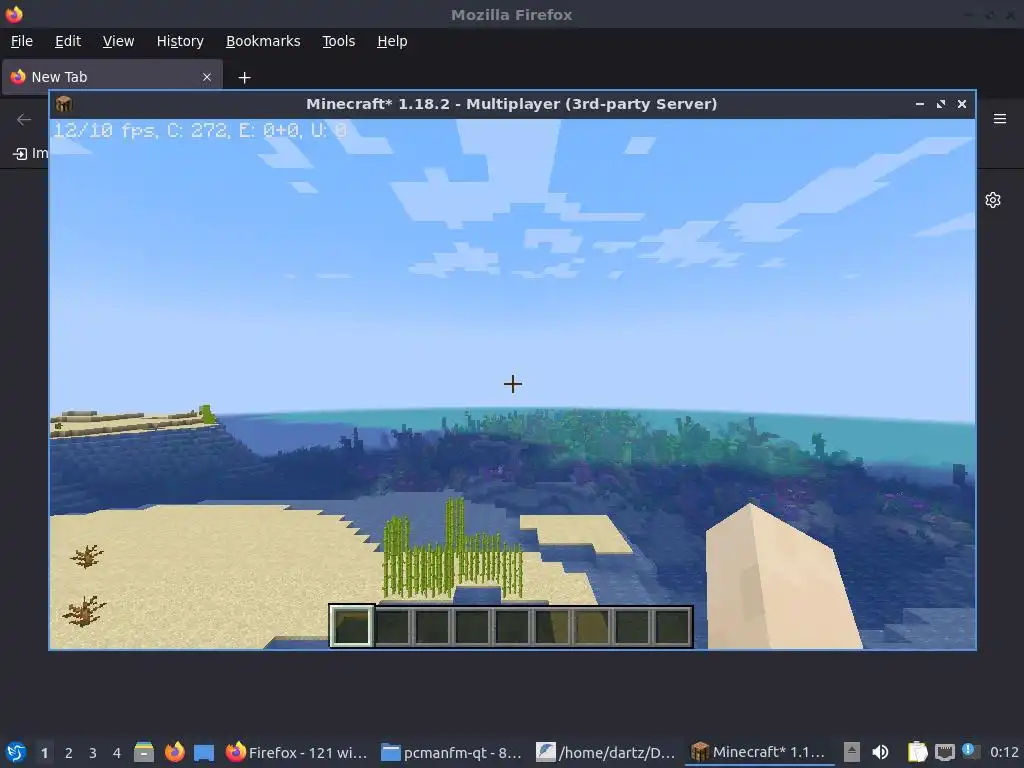Image resolution: width=1024 pixels, height=768 pixels.
Task: Minimize the Minecraft window
Action: [x=920, y=104]
